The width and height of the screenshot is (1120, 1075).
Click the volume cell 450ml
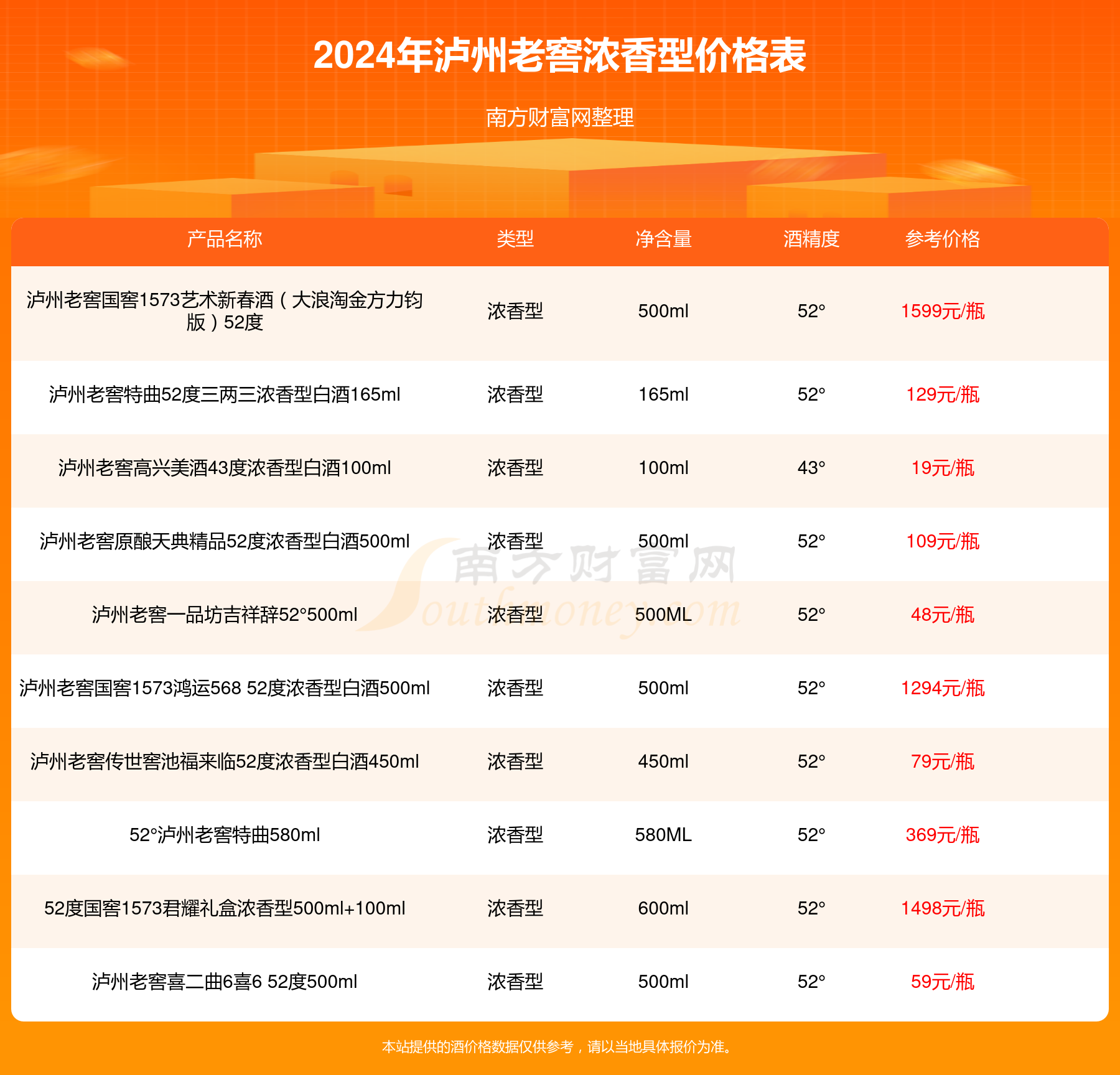click(663, 761)
